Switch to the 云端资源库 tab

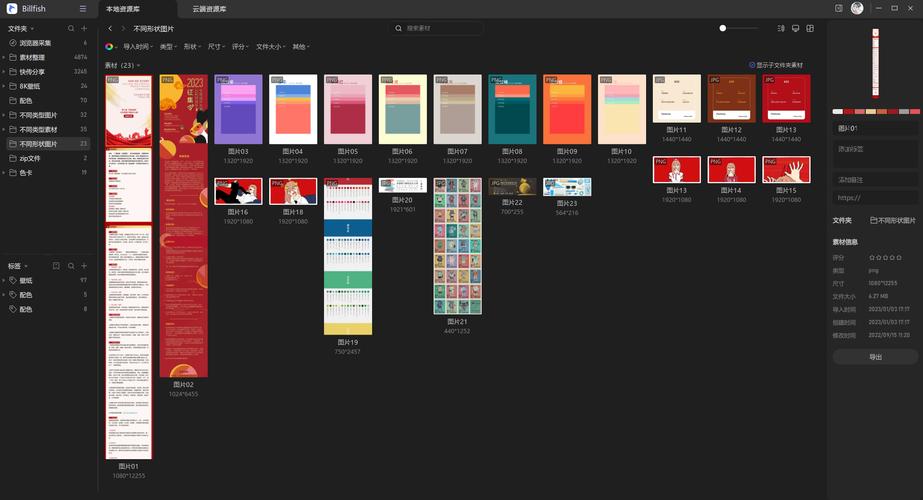(x=209, y=9)
